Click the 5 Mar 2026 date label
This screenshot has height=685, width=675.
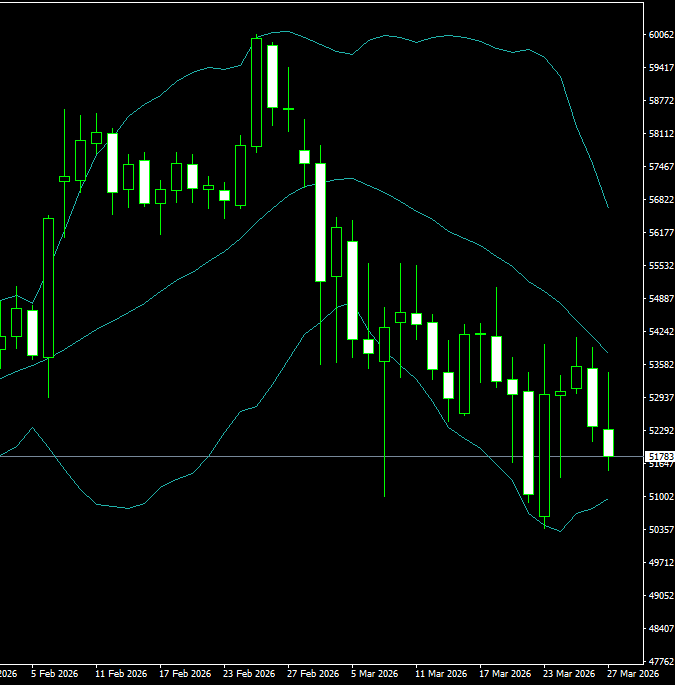[x=375, y=675]
